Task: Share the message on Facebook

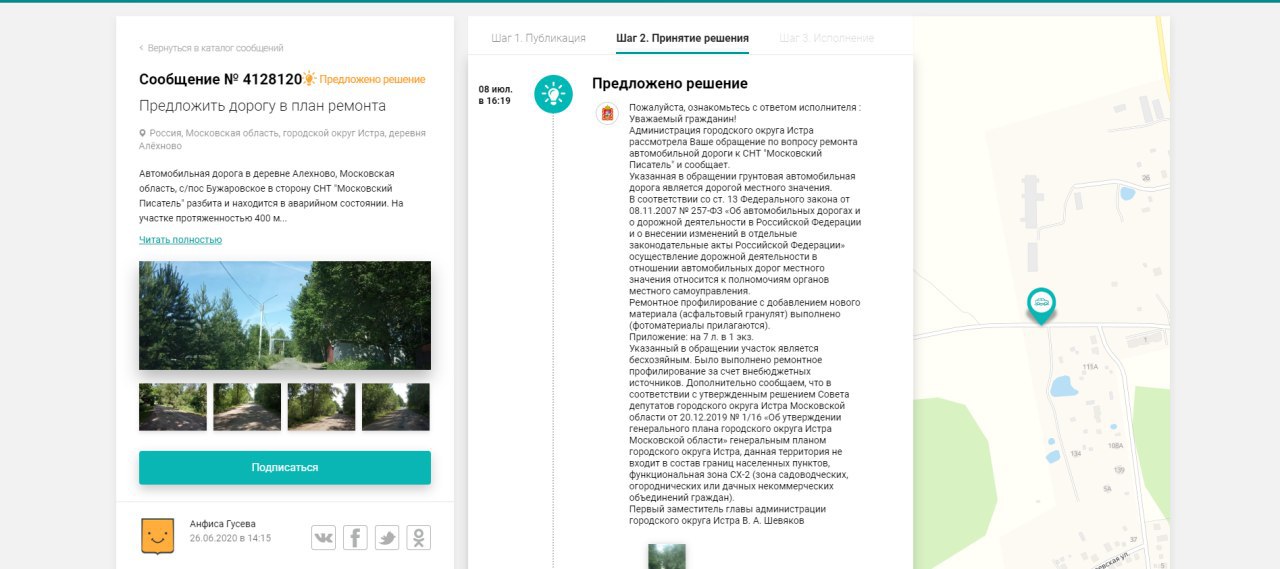Action: coord(355,537)
